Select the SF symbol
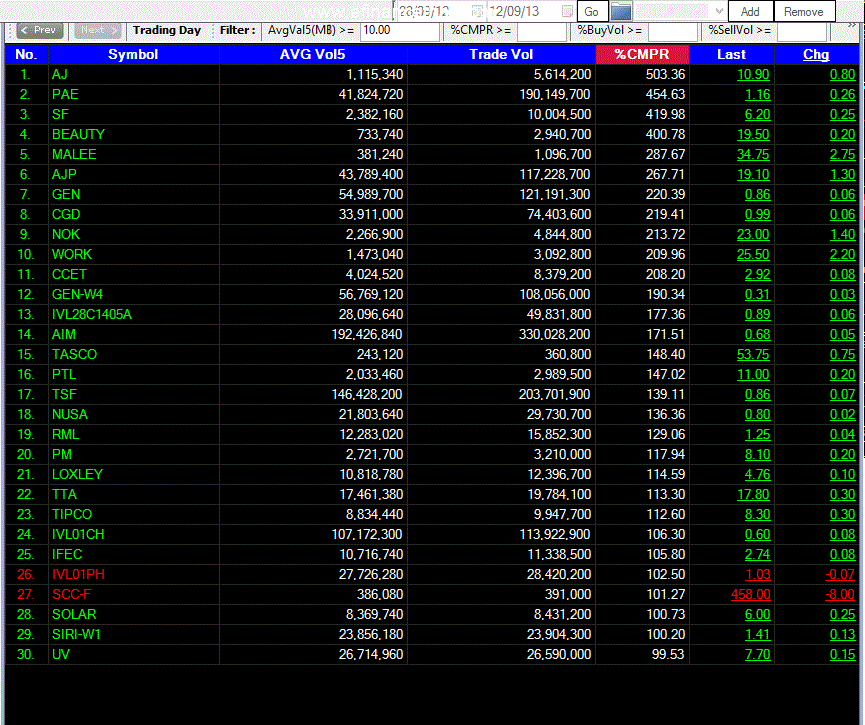Image resolution: width=865 pixels, height=725 pixels. [x=60, y=115]
